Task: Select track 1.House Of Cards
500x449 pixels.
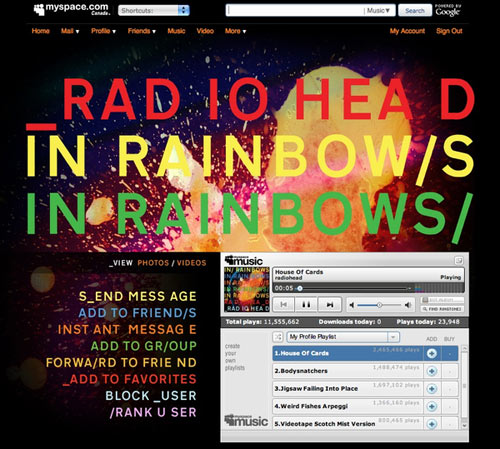Action: [348, 353]
